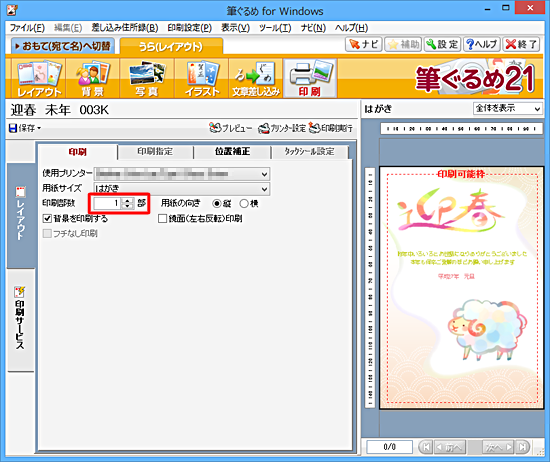The height and width of the screenshot is (462, 550).
Task: Open the ツール(T) menu
Action: click(x=275, y=28)
